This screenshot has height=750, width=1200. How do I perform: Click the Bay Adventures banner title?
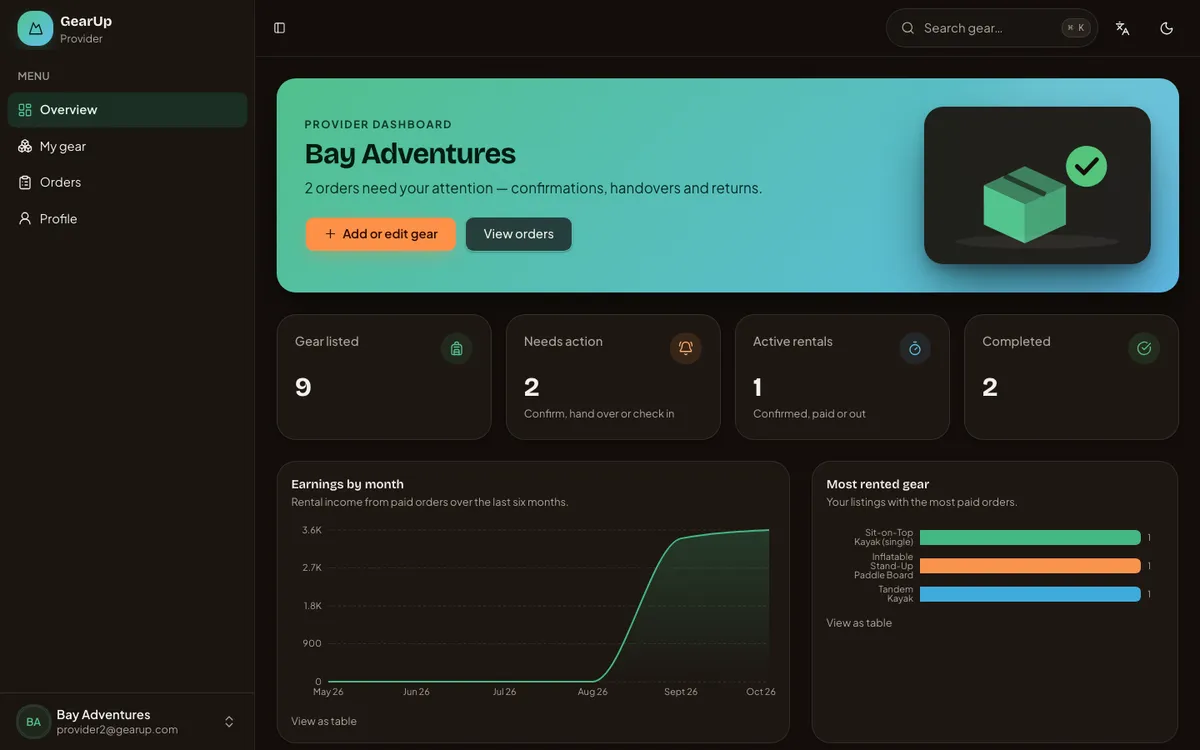pos(410,154)
